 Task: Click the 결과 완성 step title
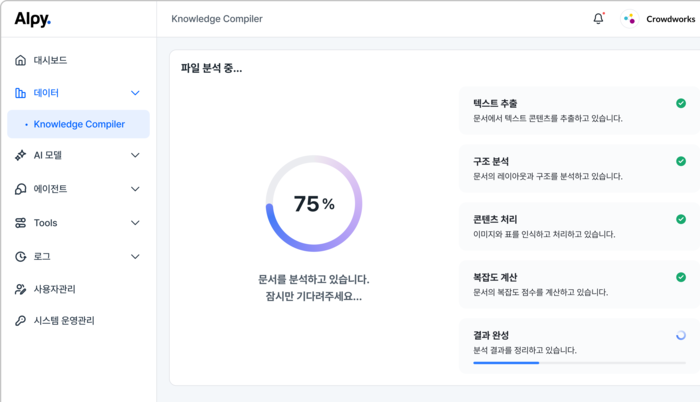(491, 335)
